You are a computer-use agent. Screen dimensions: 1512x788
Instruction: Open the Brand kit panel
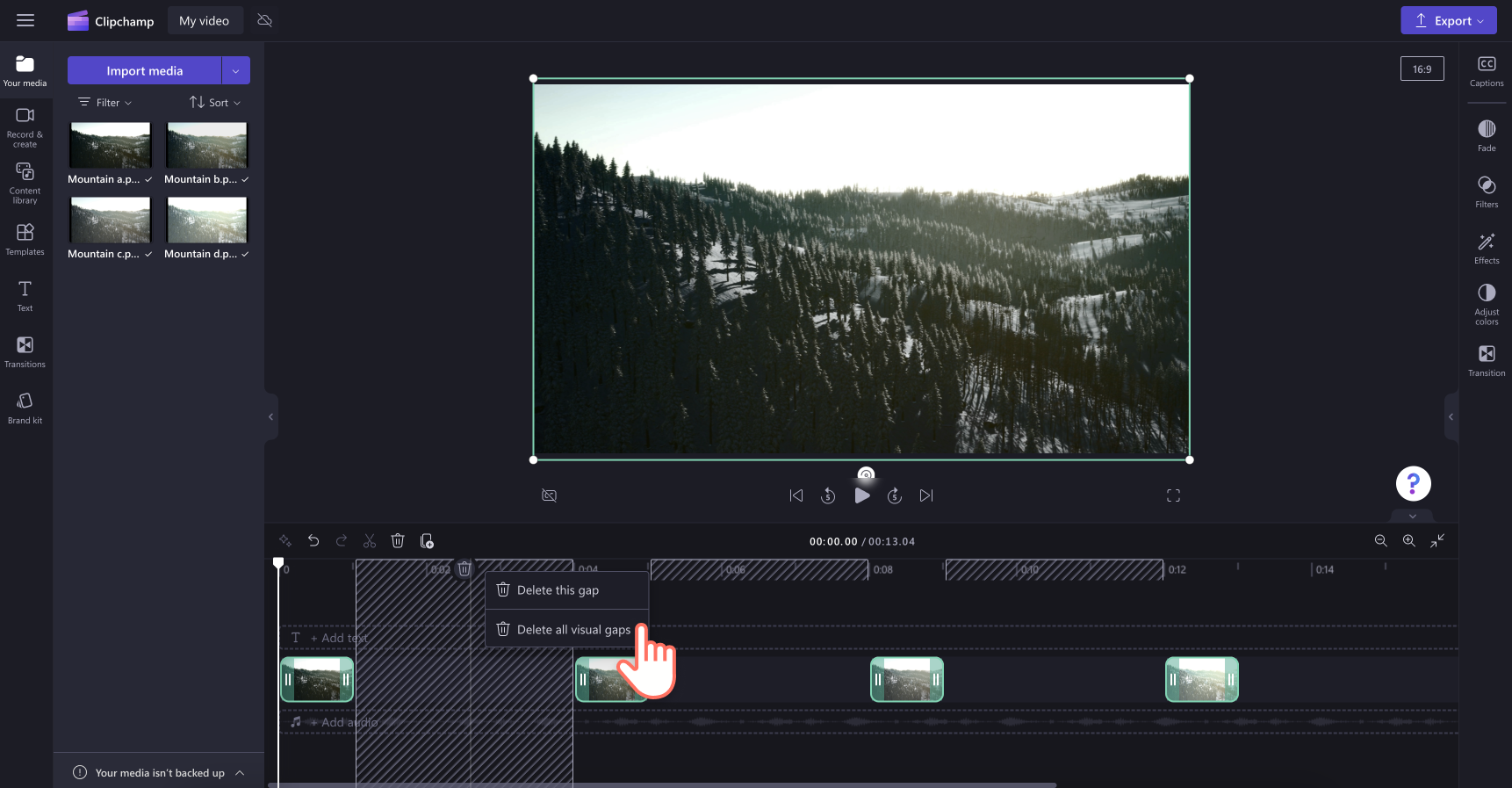pyautogui.click(x=25, y=408)
